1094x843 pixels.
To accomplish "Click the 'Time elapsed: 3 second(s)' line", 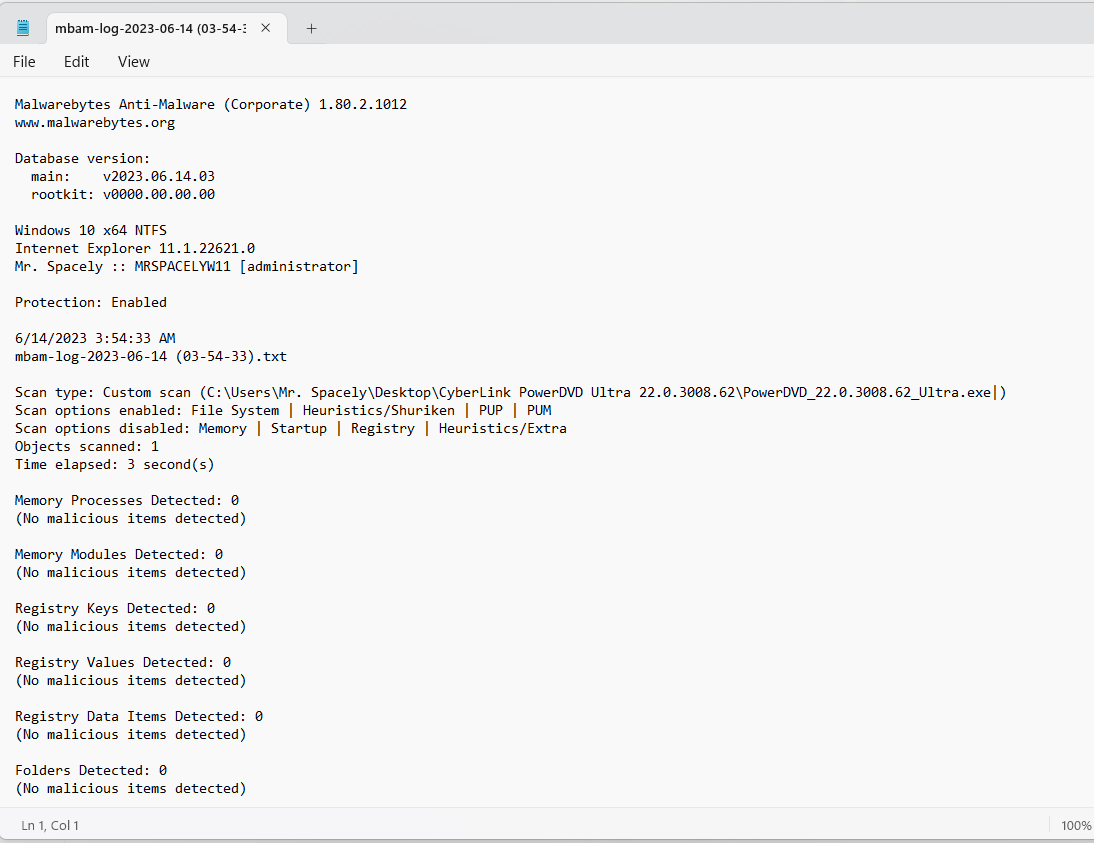I will pyautogui.click(x=114, y=465).
